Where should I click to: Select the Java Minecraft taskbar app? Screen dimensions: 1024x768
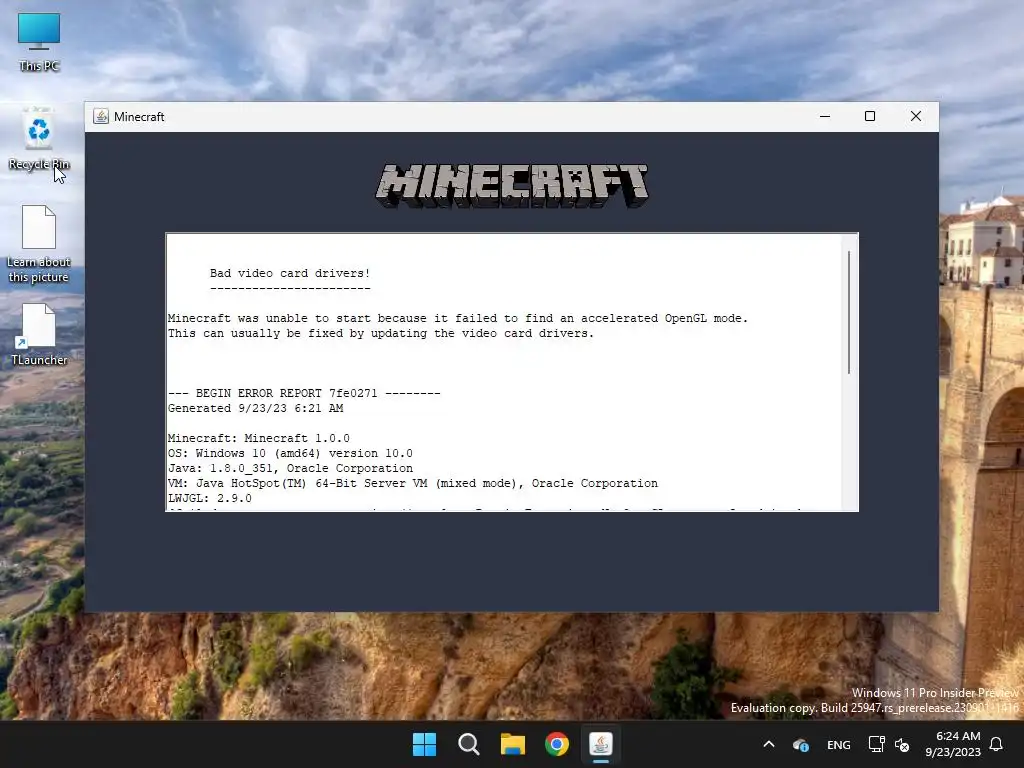pos(601,744)
